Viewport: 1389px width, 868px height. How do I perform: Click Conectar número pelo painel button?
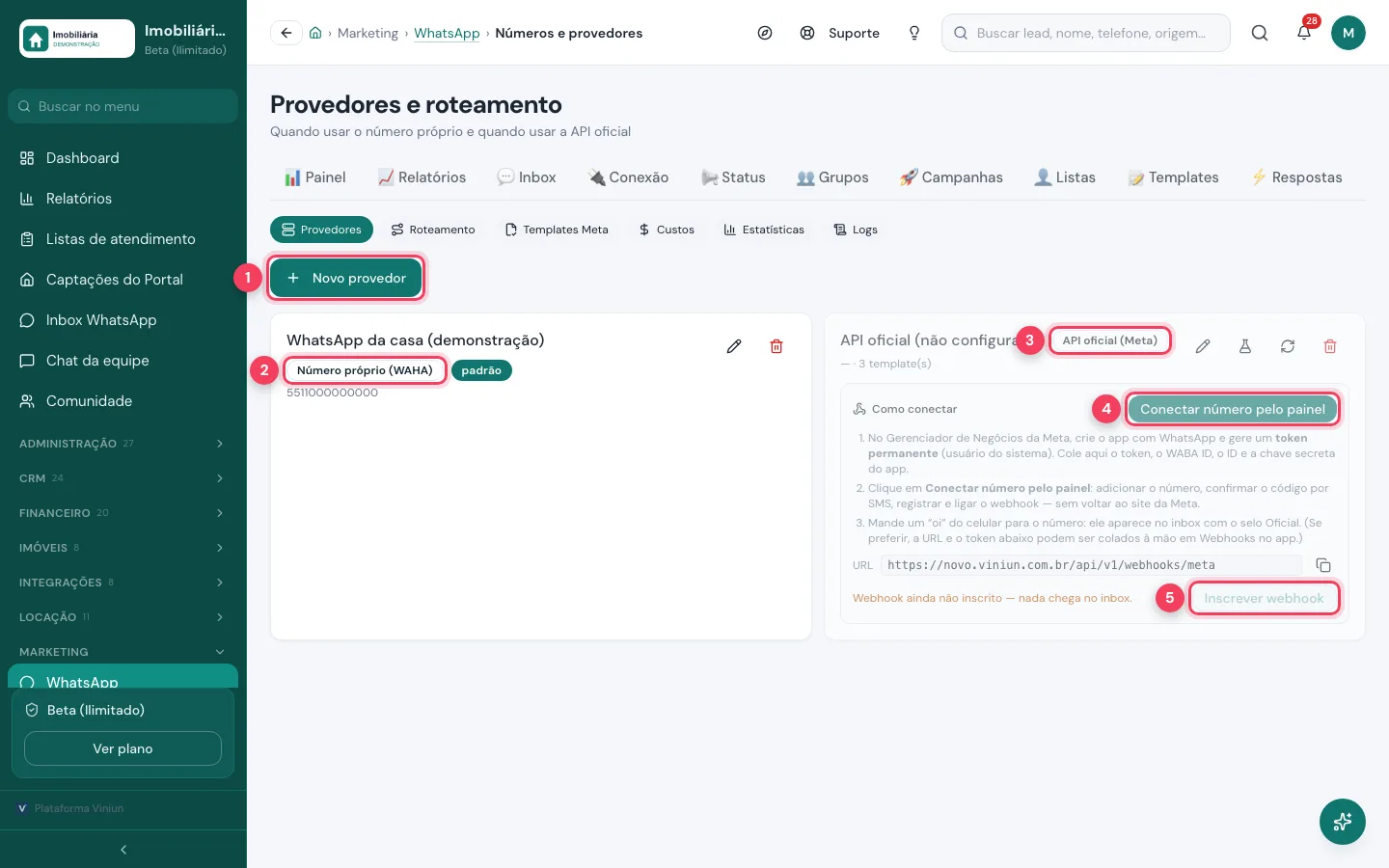point(1233,409)
